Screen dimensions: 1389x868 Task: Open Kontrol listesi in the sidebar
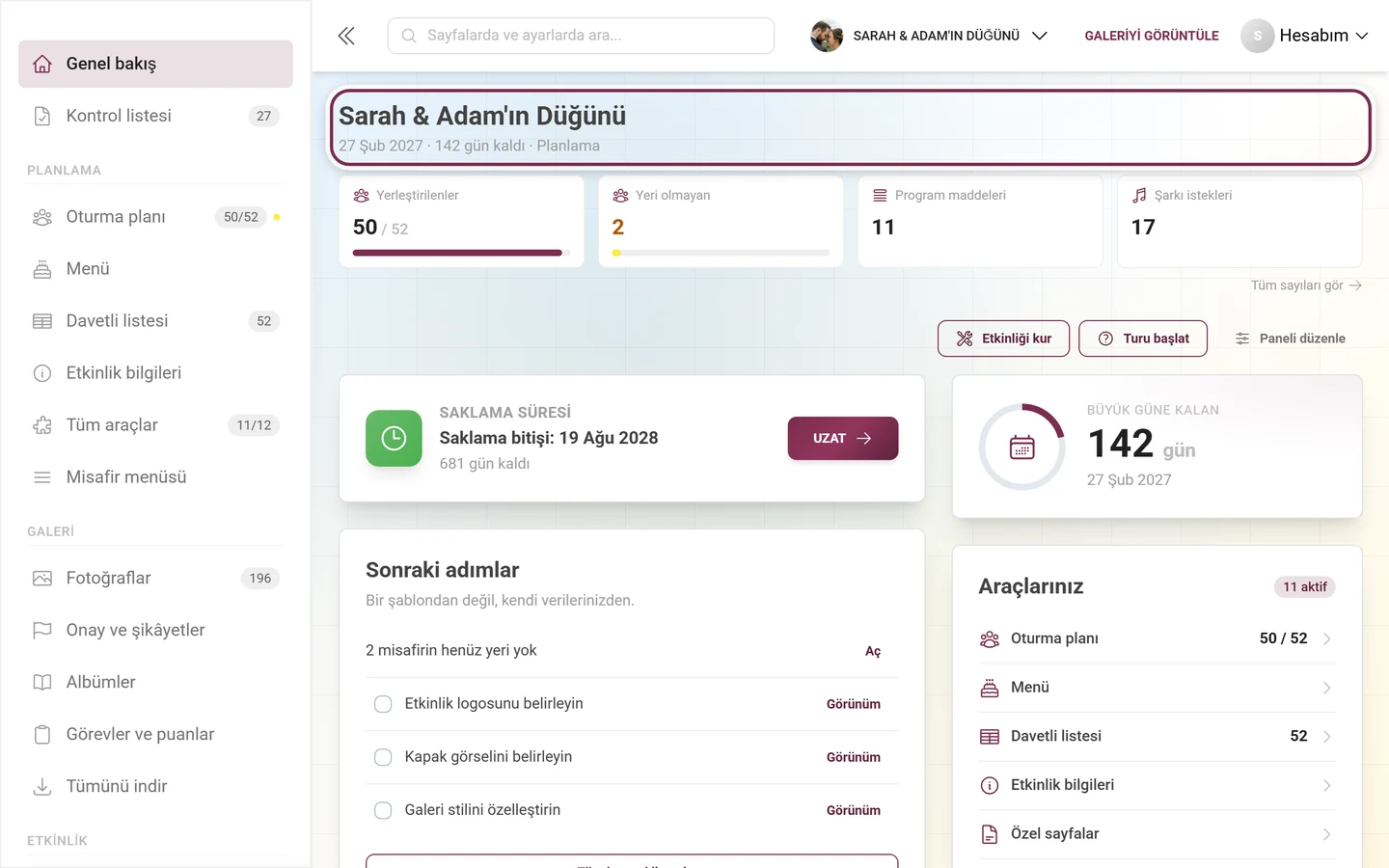155,116
